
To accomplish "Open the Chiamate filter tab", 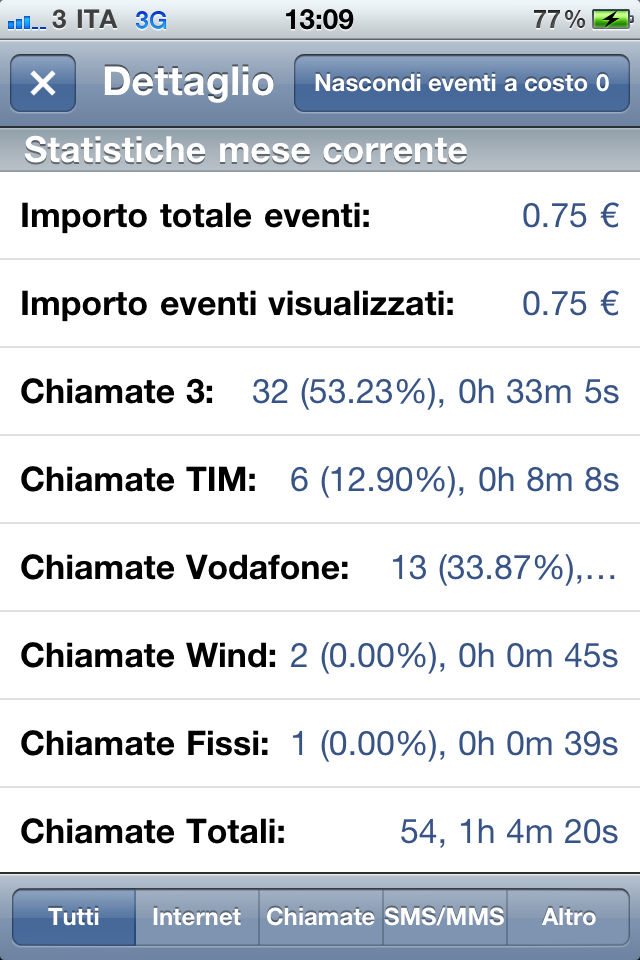I will click(x=321, y=917).
